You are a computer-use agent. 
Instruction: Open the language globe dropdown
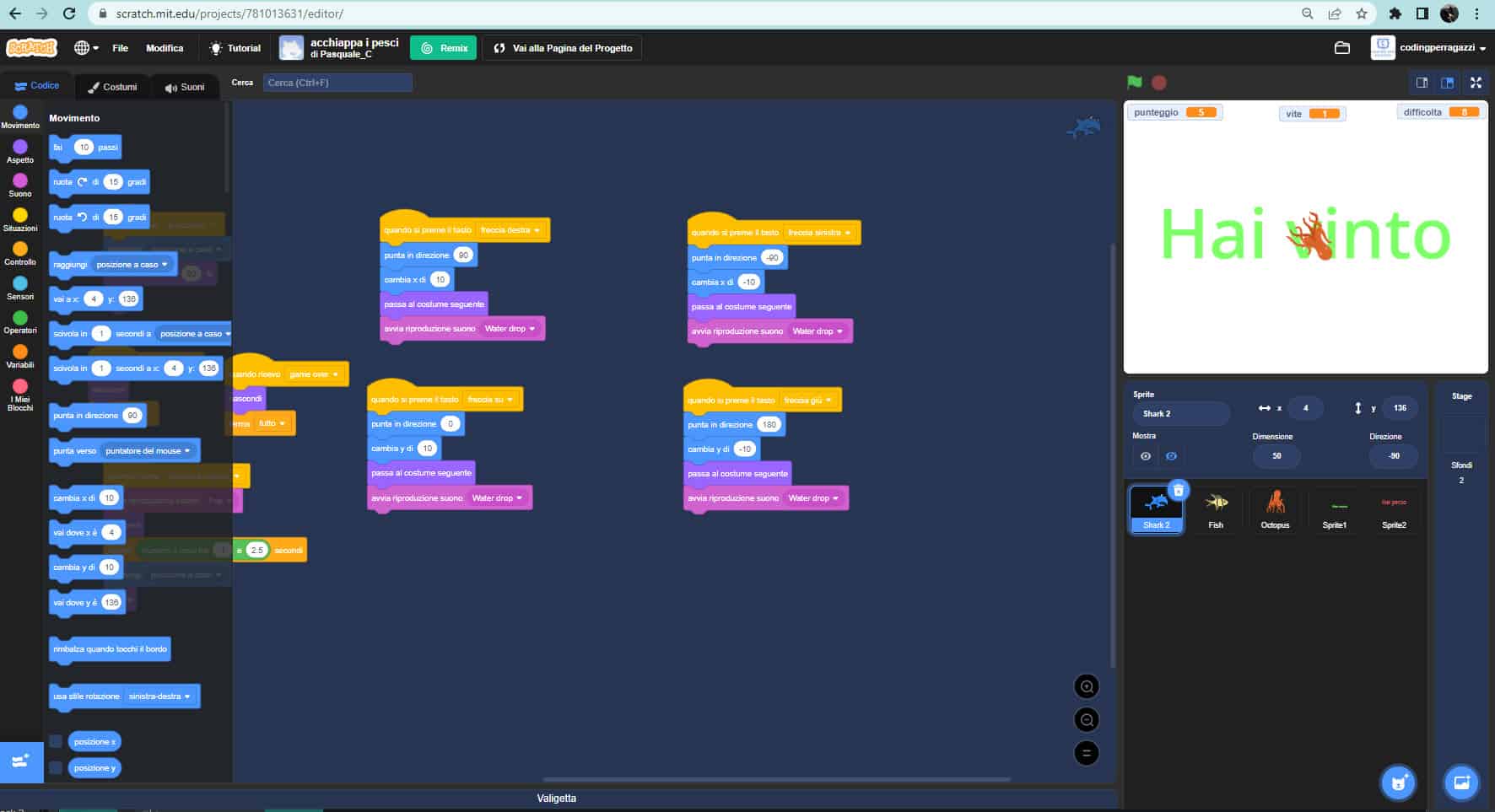84,48
